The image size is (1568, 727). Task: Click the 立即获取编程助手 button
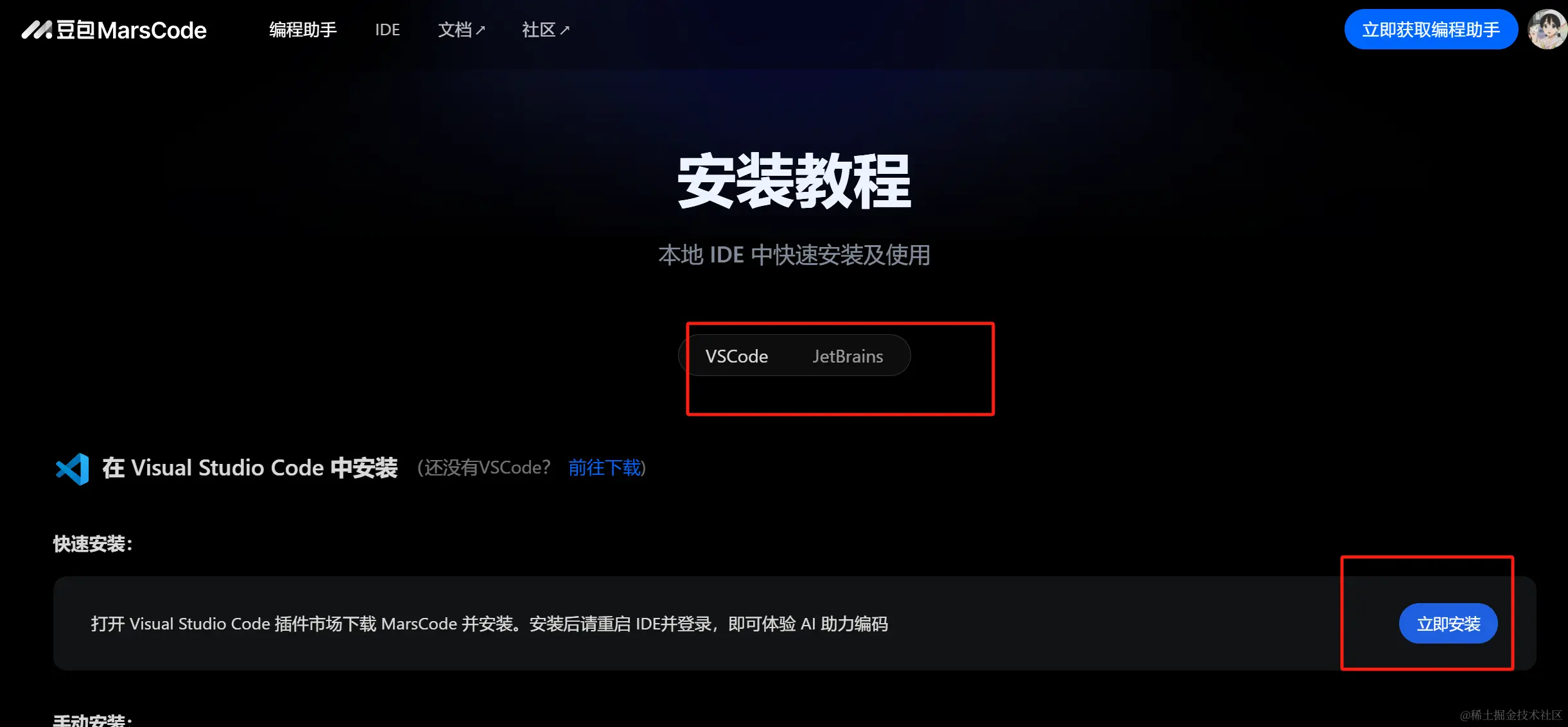pos(1431,30)
